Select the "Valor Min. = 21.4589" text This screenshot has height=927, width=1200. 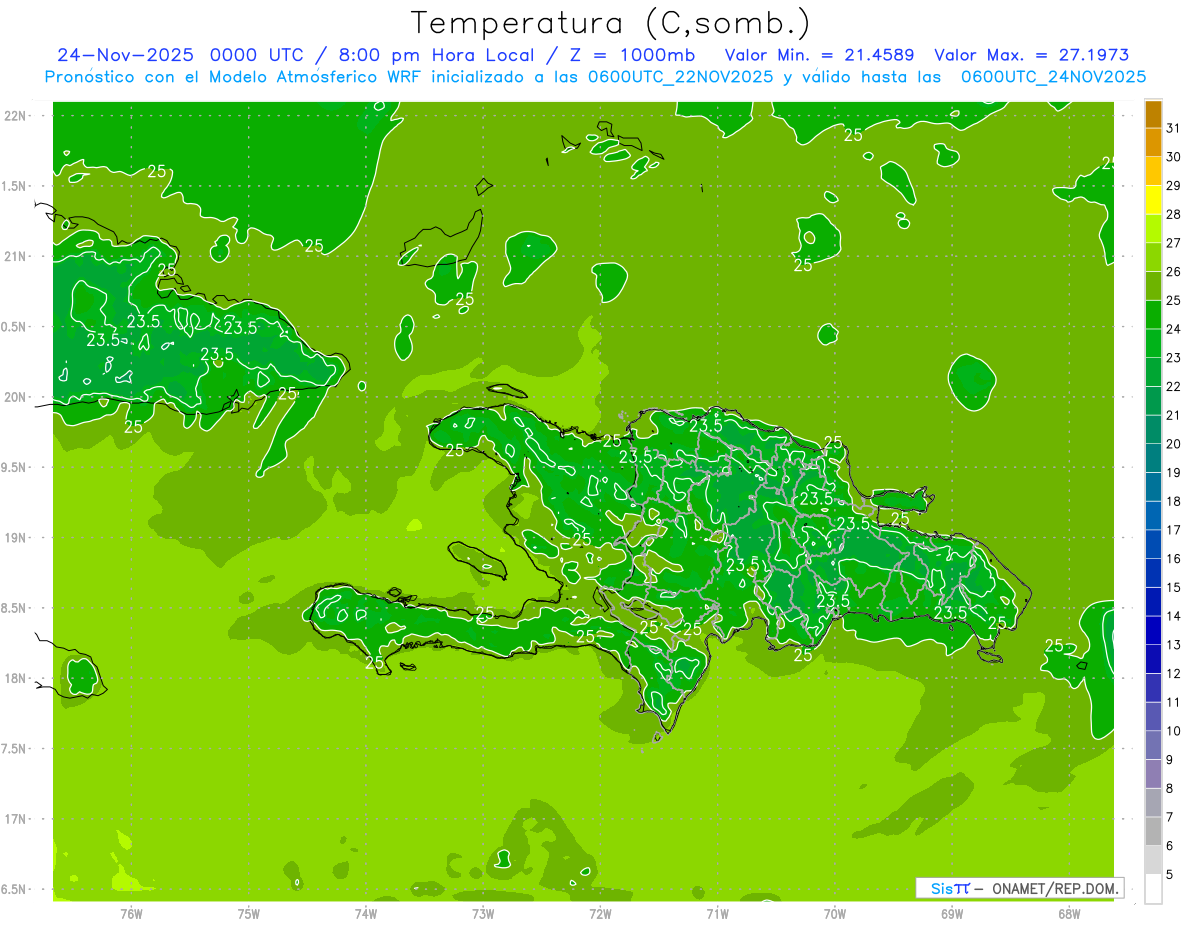820,55
